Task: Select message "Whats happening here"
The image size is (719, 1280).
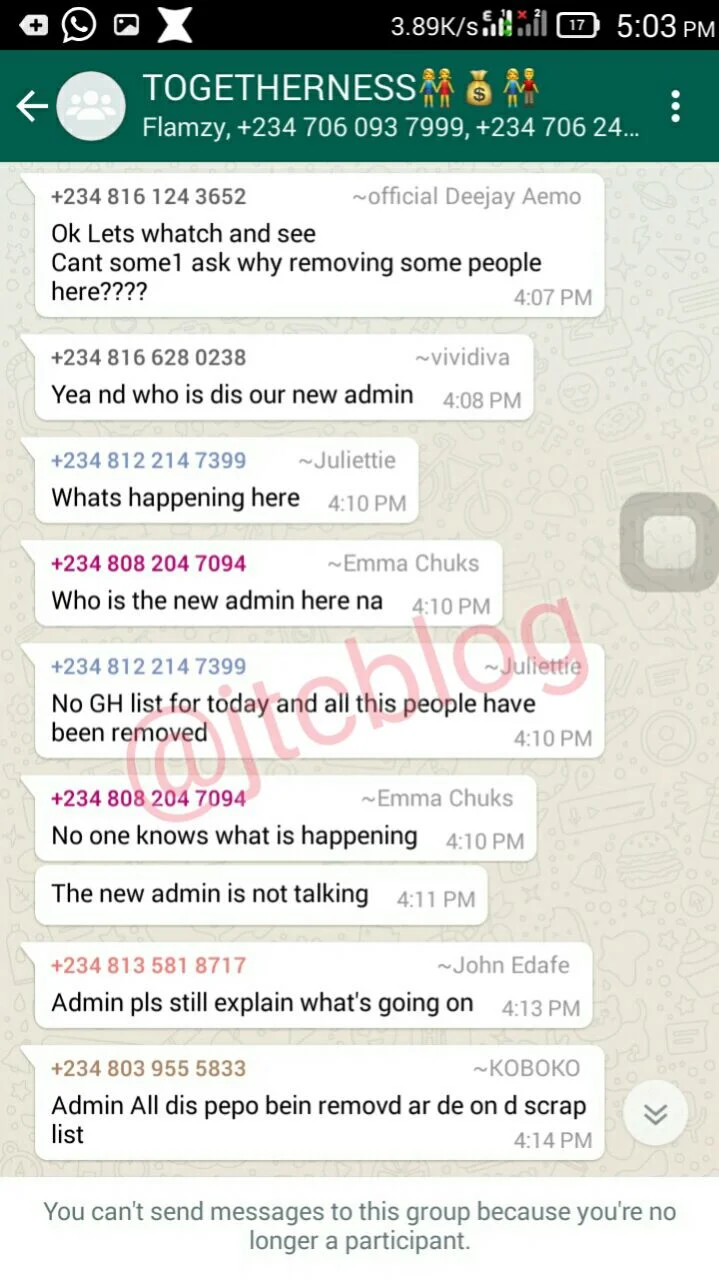Action: click(x=175, y=498)
